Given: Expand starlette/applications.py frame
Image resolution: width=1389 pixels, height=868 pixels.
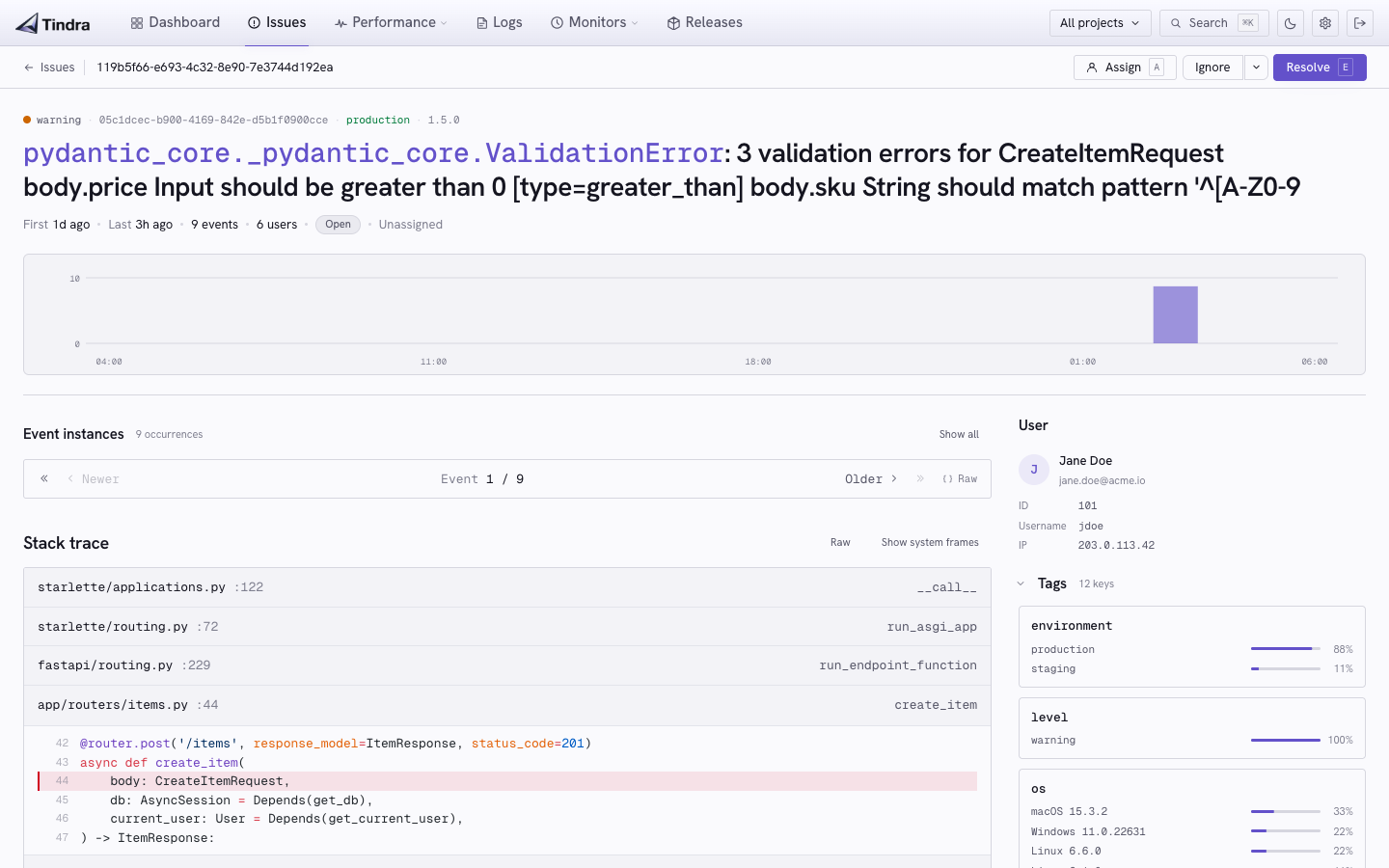Looking at the screenshot, I should pos(507,587).
